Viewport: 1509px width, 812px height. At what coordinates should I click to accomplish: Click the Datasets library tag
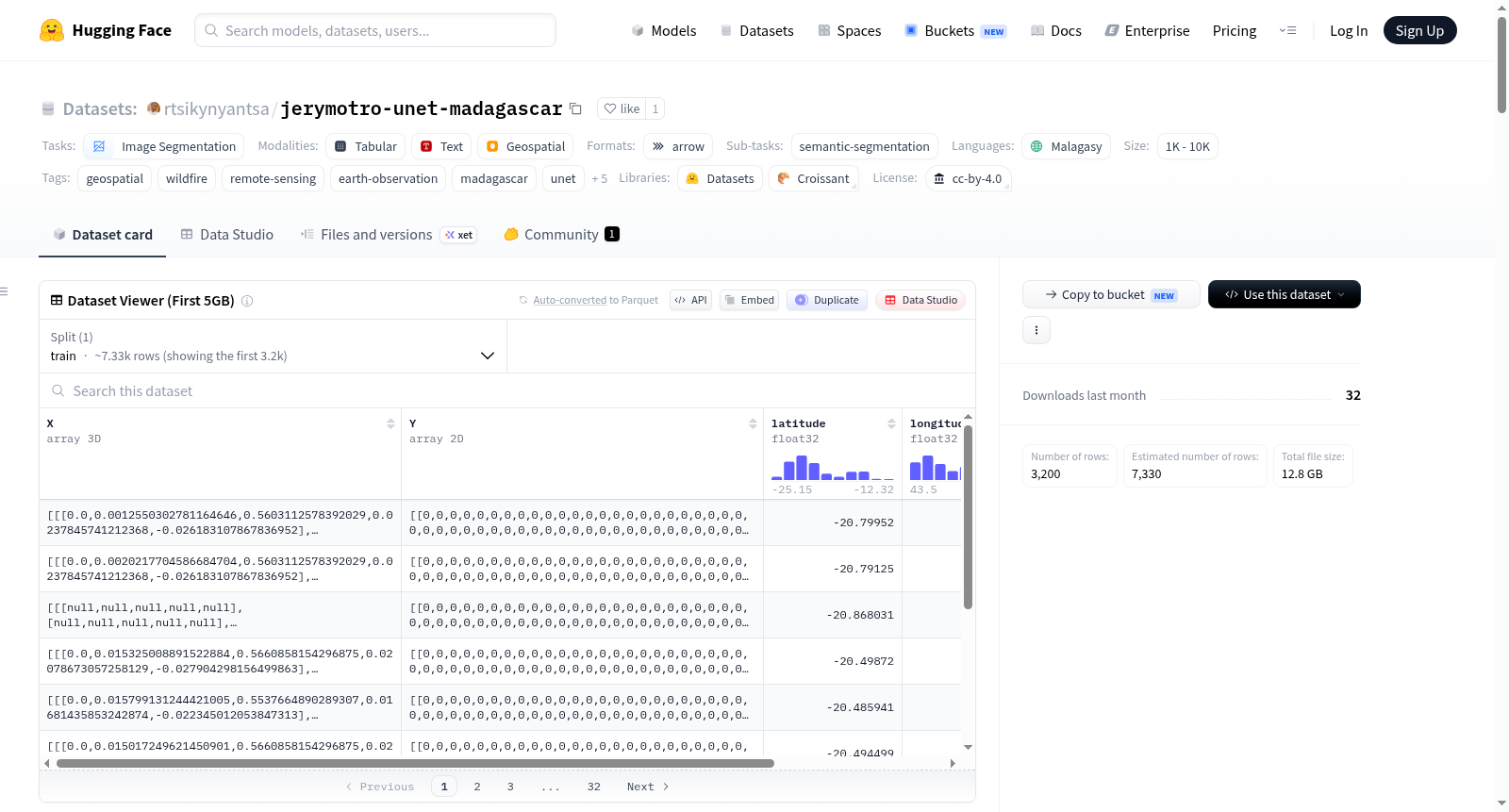point(721,178)
